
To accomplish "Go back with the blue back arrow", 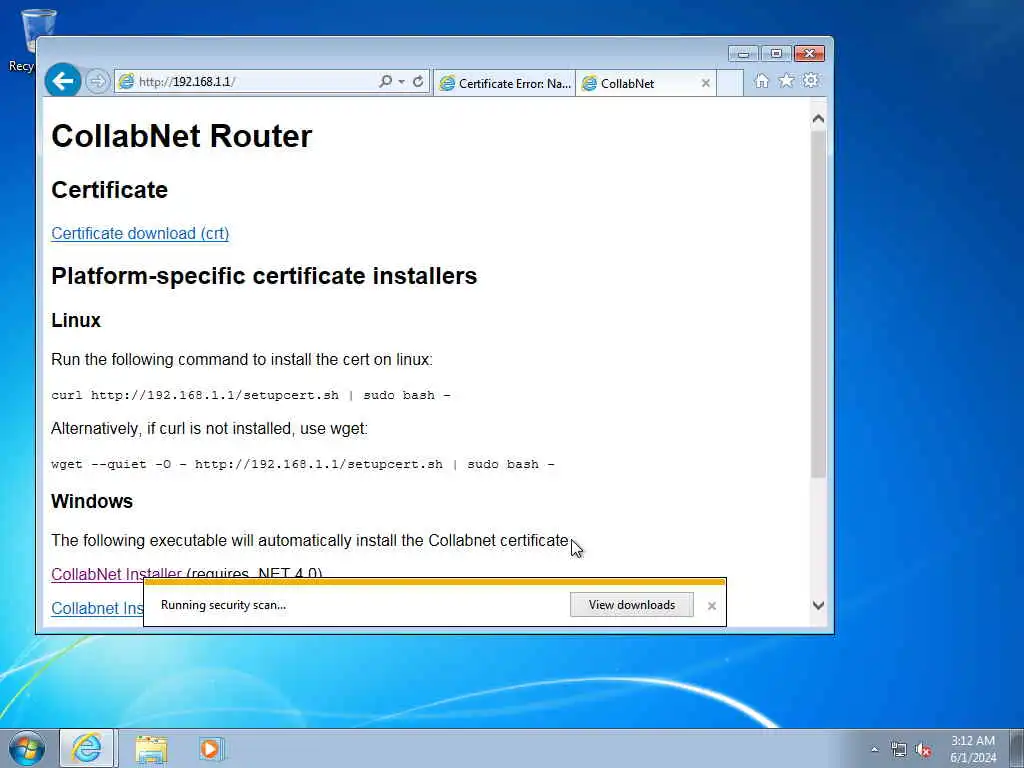I will 63,81.
